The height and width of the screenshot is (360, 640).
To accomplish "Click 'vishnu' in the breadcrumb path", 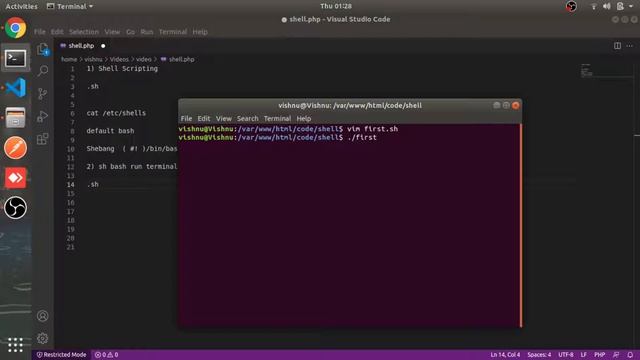I will click(x=93, y=59).
